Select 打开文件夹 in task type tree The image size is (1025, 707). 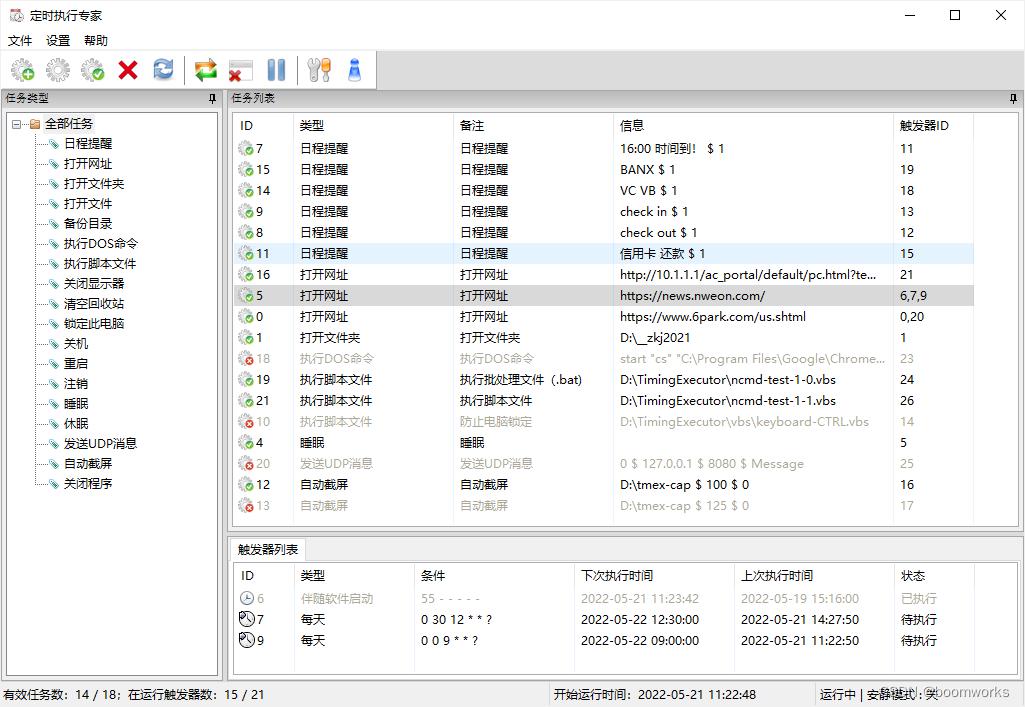[93, 184]
